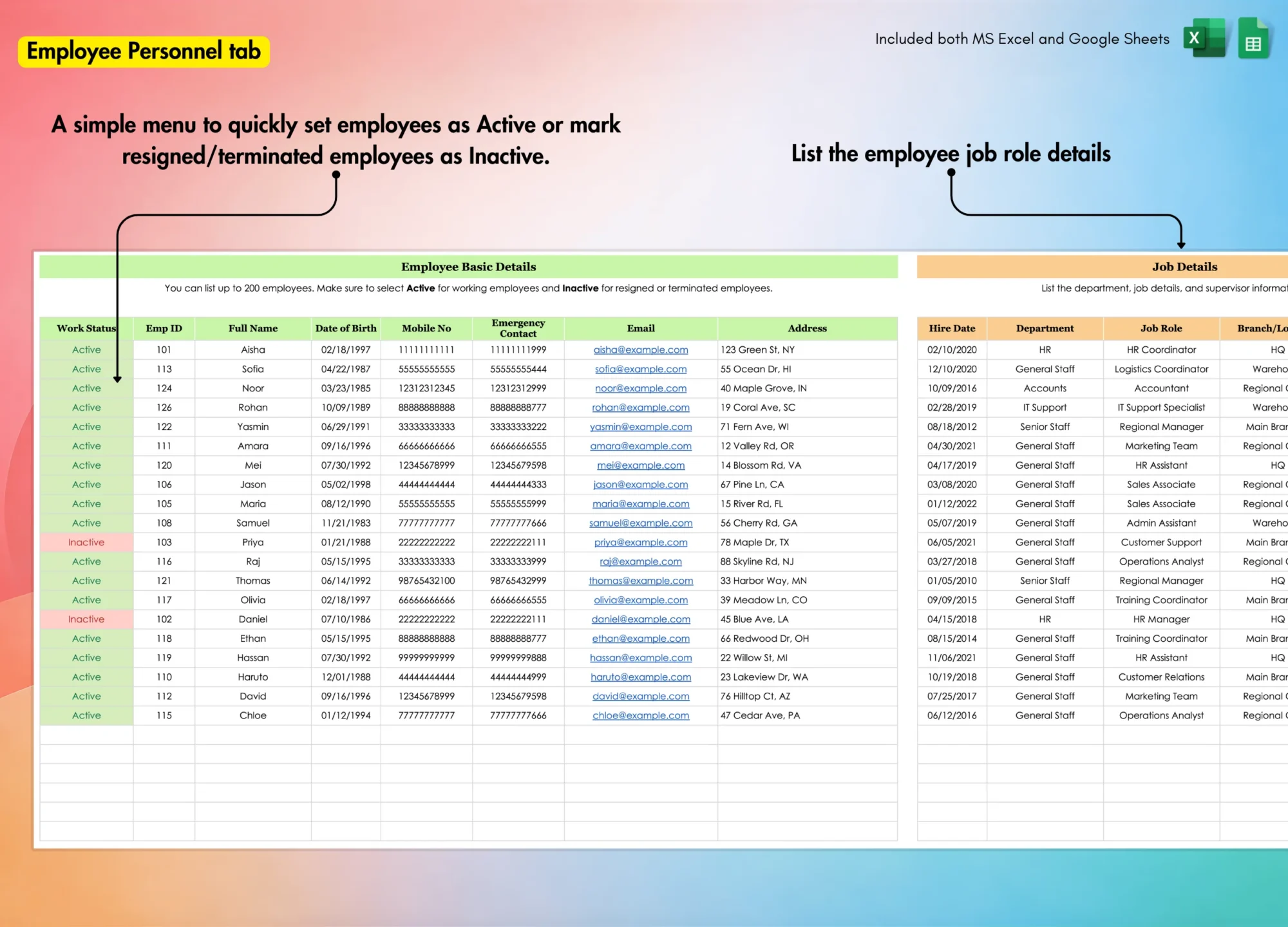
Task: Click hire date 02/10/2020
Action: [x=952, y=350]
